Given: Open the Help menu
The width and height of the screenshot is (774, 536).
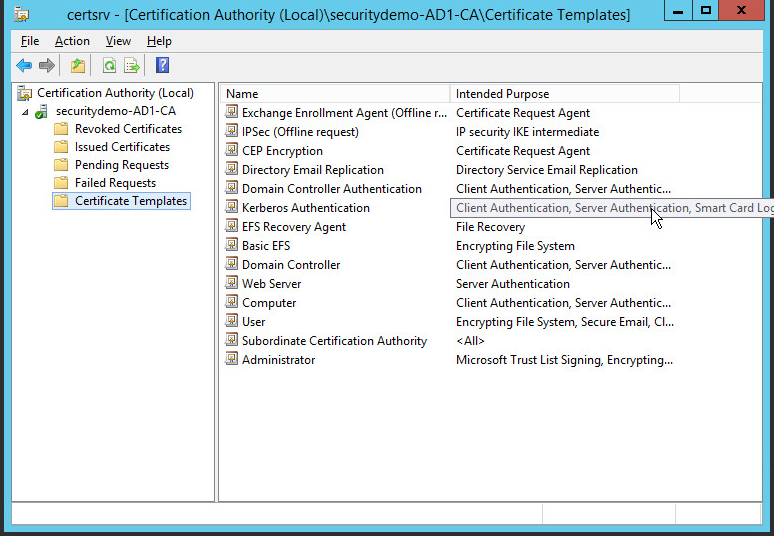Looking at the screenshot, I should click(x=159, y=41).
